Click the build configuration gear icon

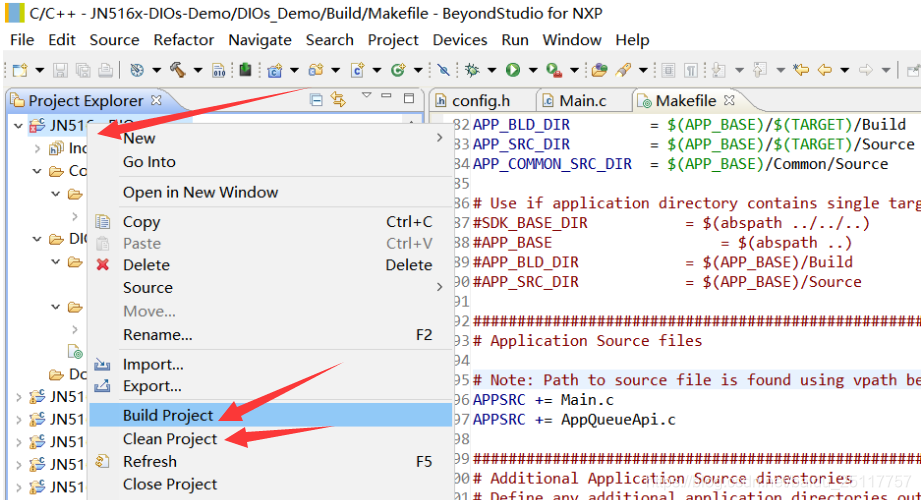(137, 71)
